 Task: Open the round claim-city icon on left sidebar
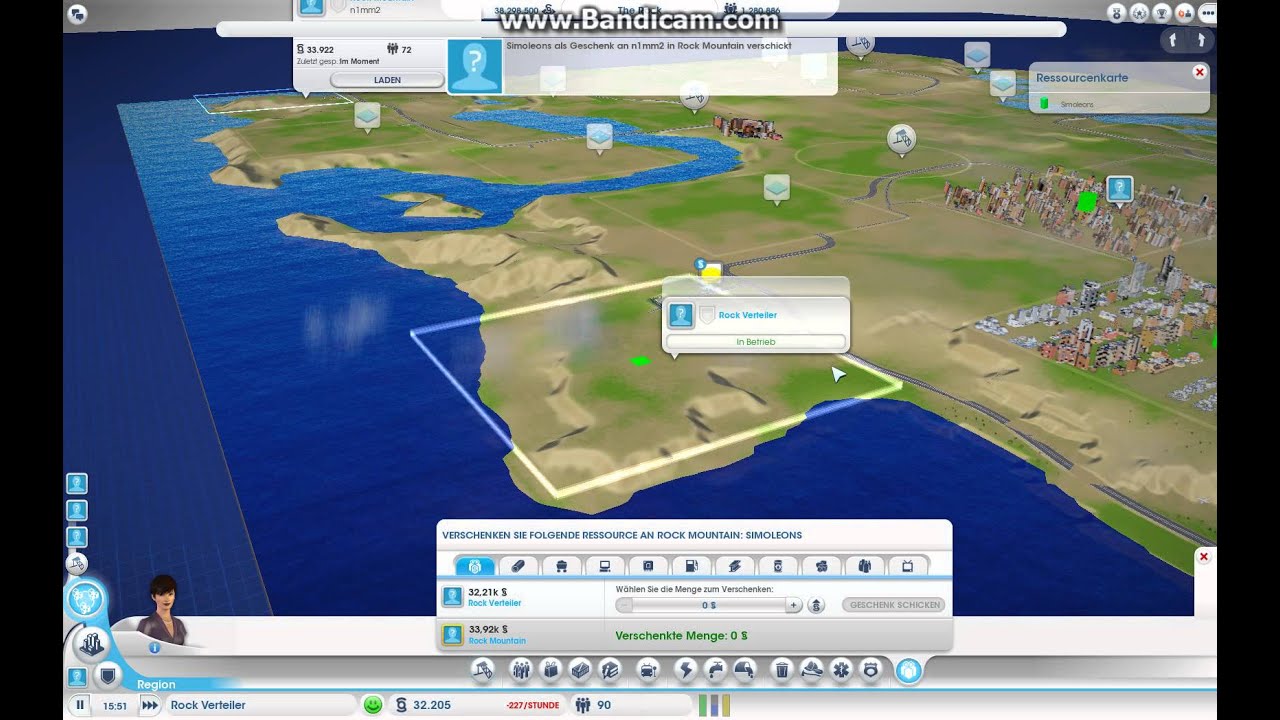point(77,564)
